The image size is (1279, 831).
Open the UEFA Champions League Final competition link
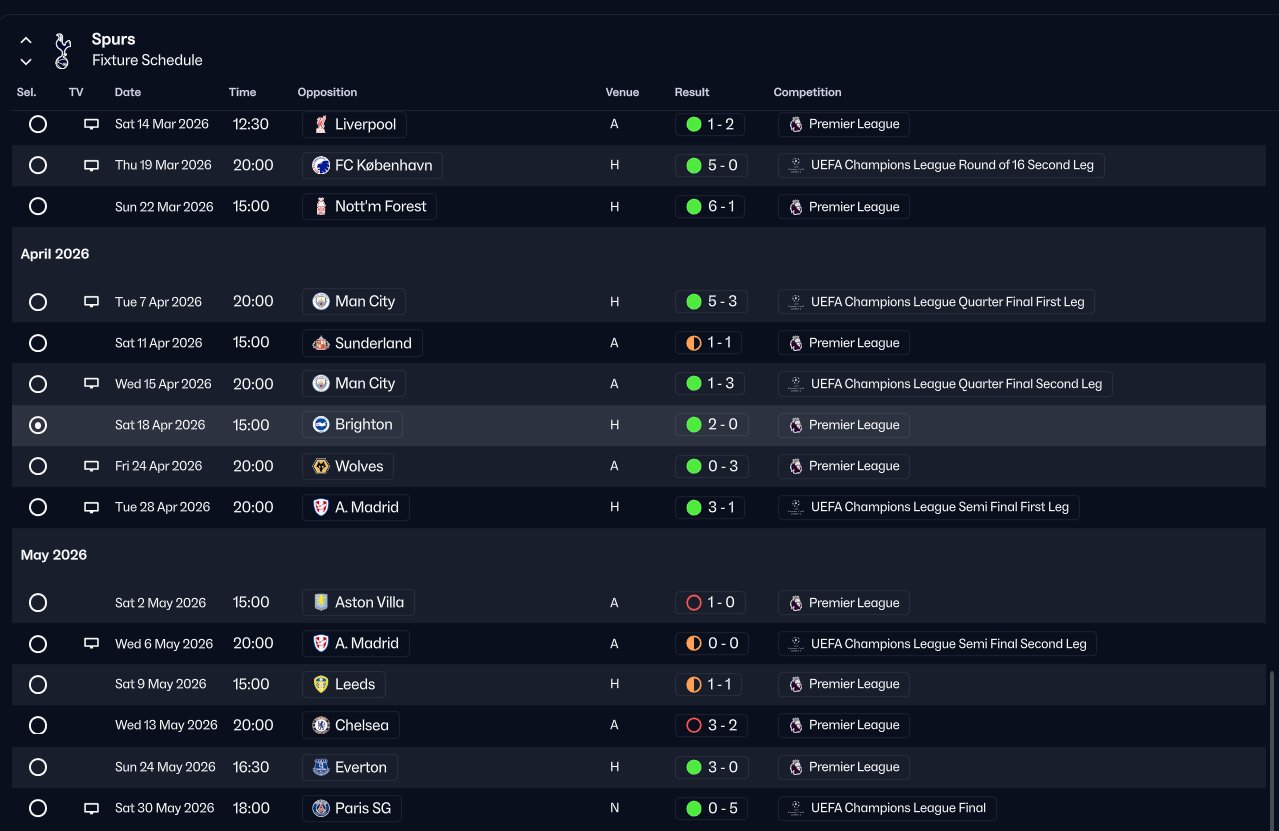click(x=897, y=808)
